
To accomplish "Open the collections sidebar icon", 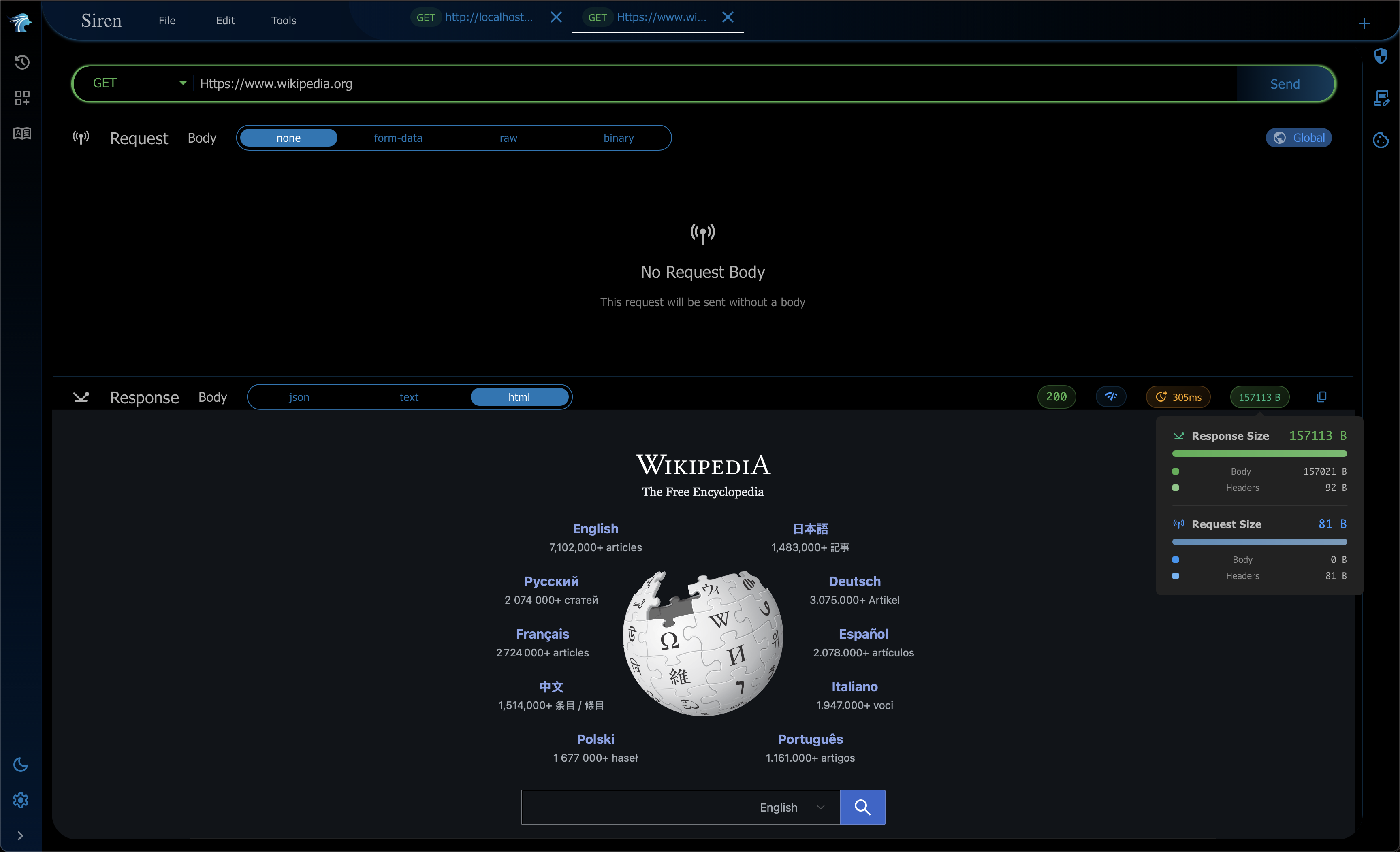I will click(21, 98).
